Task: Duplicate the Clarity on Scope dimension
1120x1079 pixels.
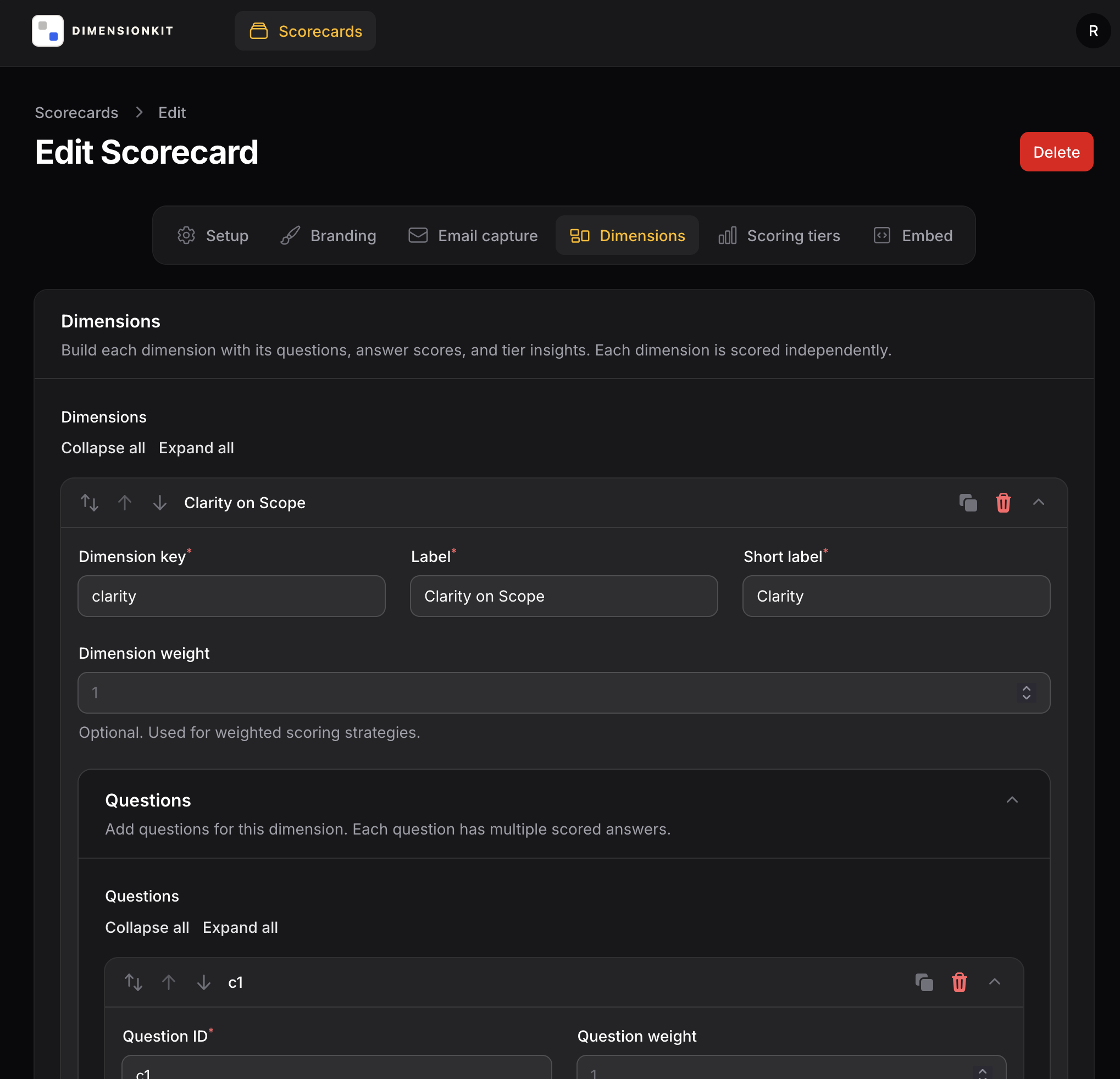Action: 968,503
